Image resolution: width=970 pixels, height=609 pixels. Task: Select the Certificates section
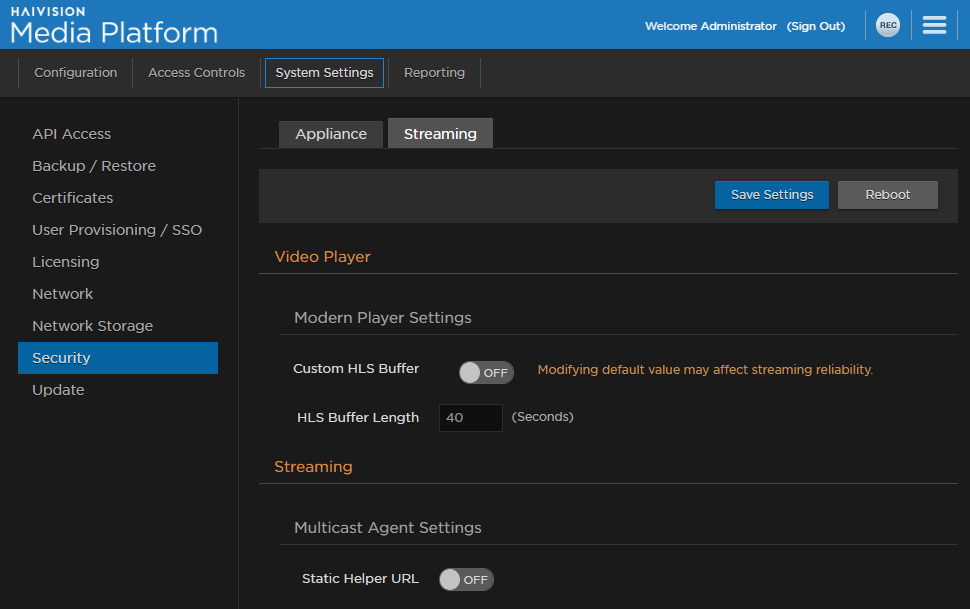72,197
